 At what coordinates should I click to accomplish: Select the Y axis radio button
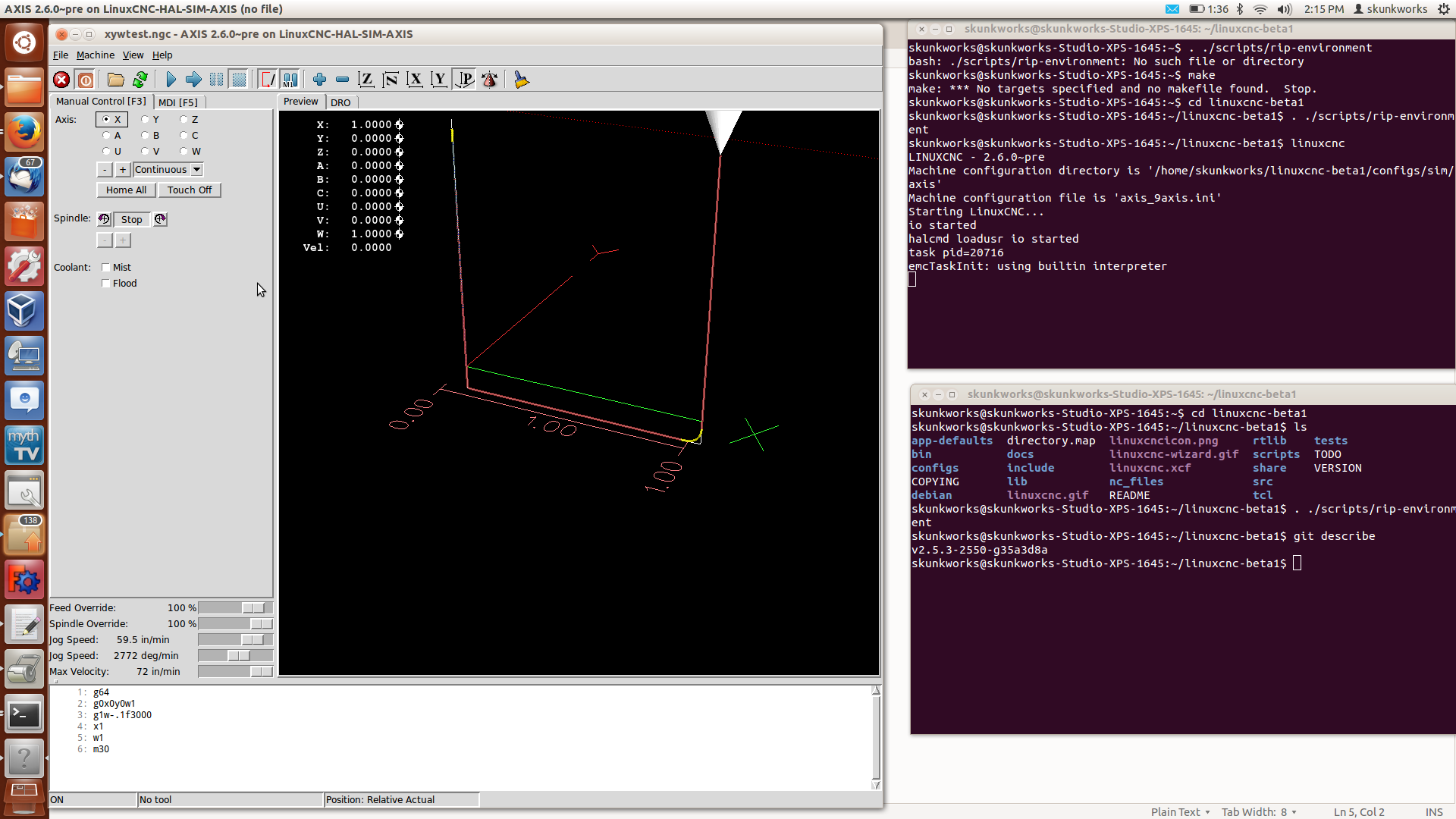point(150,119)
